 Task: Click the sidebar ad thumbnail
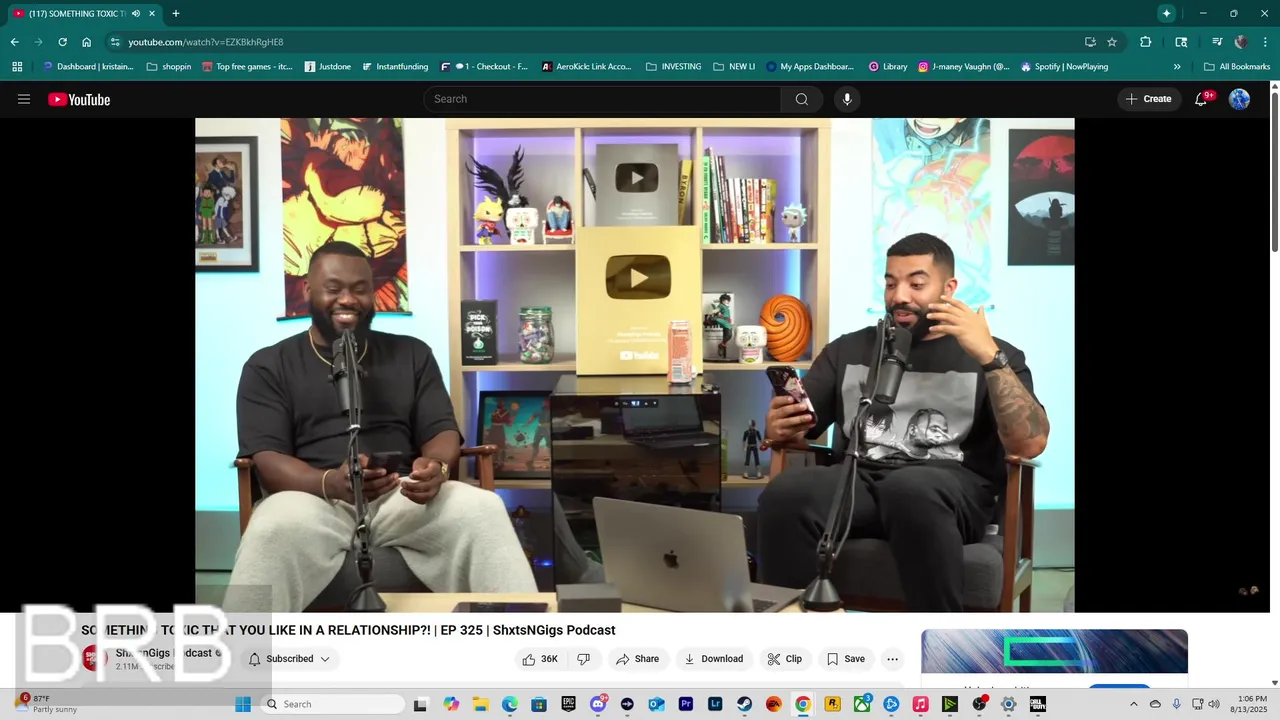1054,652
